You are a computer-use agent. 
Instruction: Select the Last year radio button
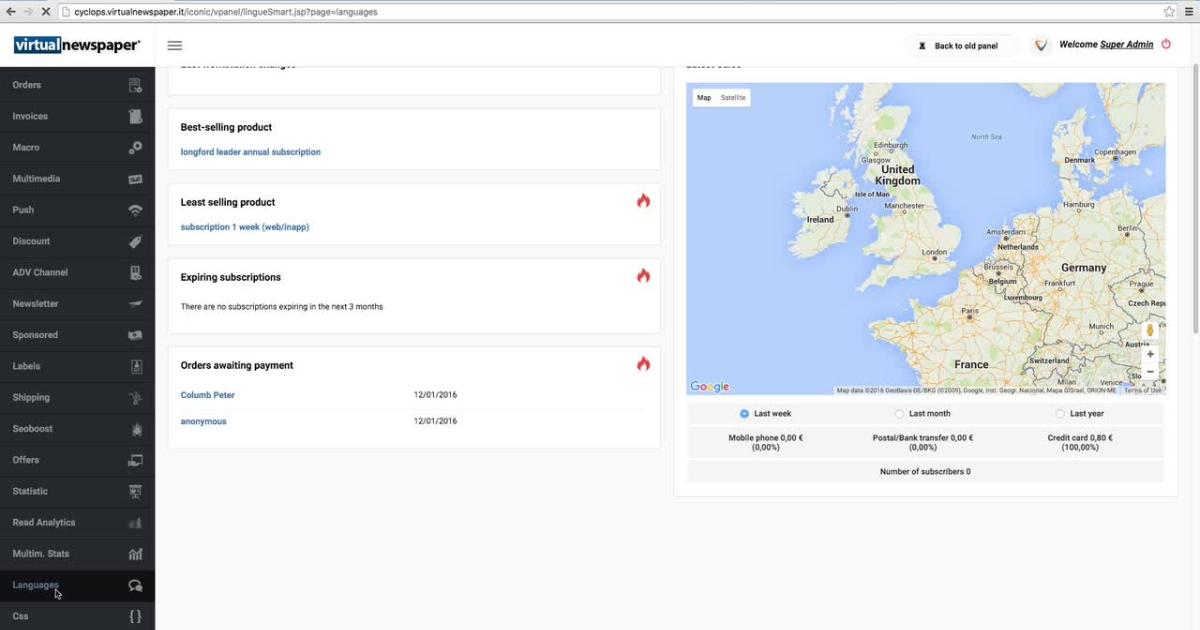pos(1060,413)
